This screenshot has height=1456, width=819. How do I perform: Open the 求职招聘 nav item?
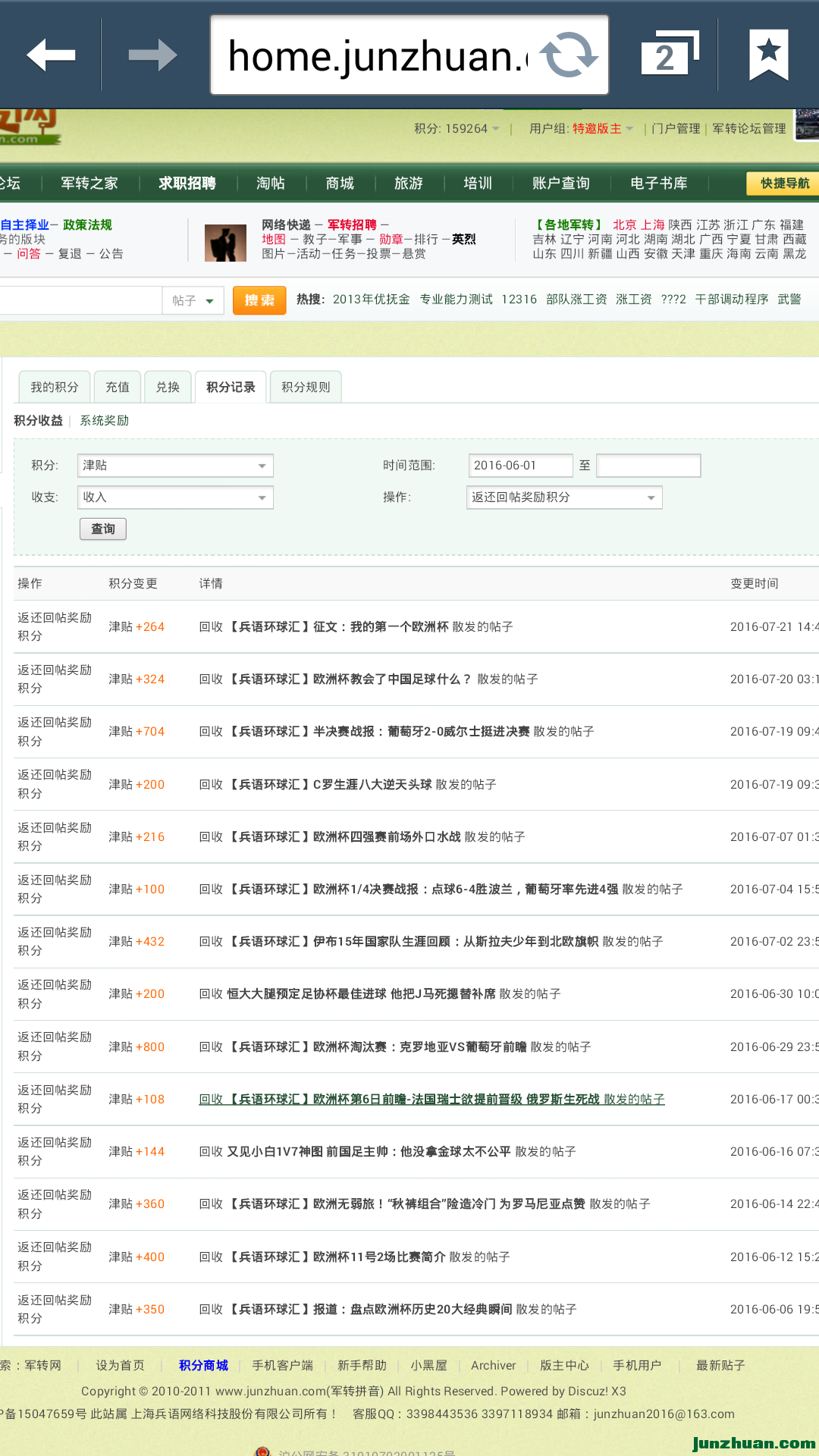pyautogui.click(x=187, y=184)
